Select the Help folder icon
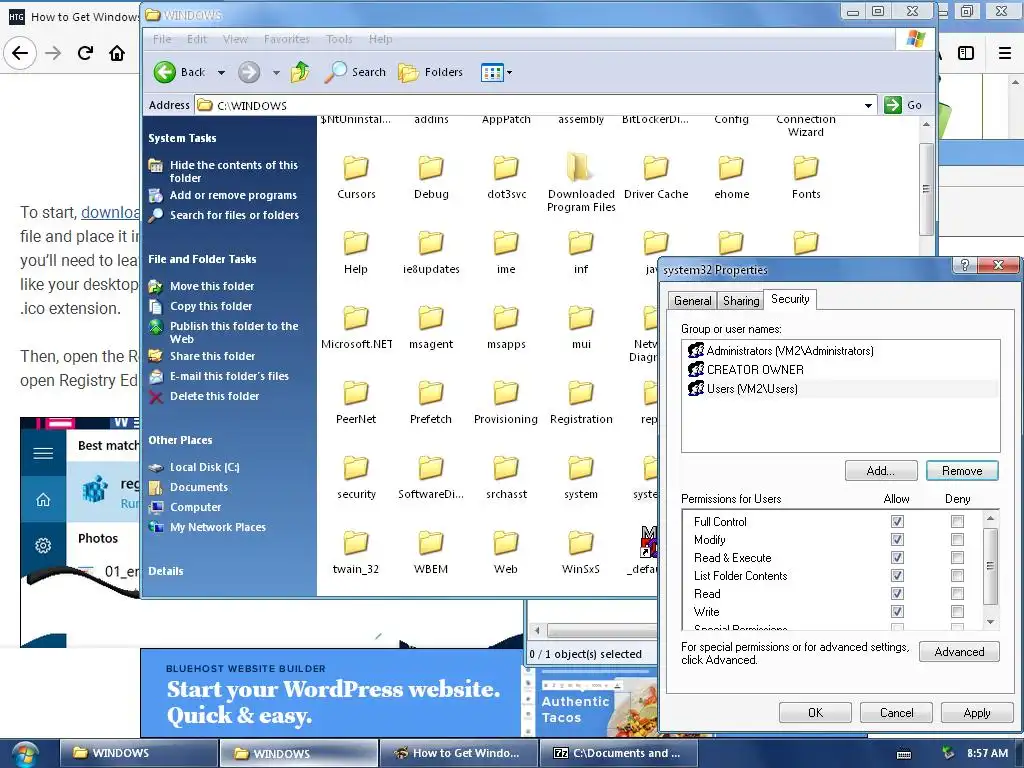 356,243
